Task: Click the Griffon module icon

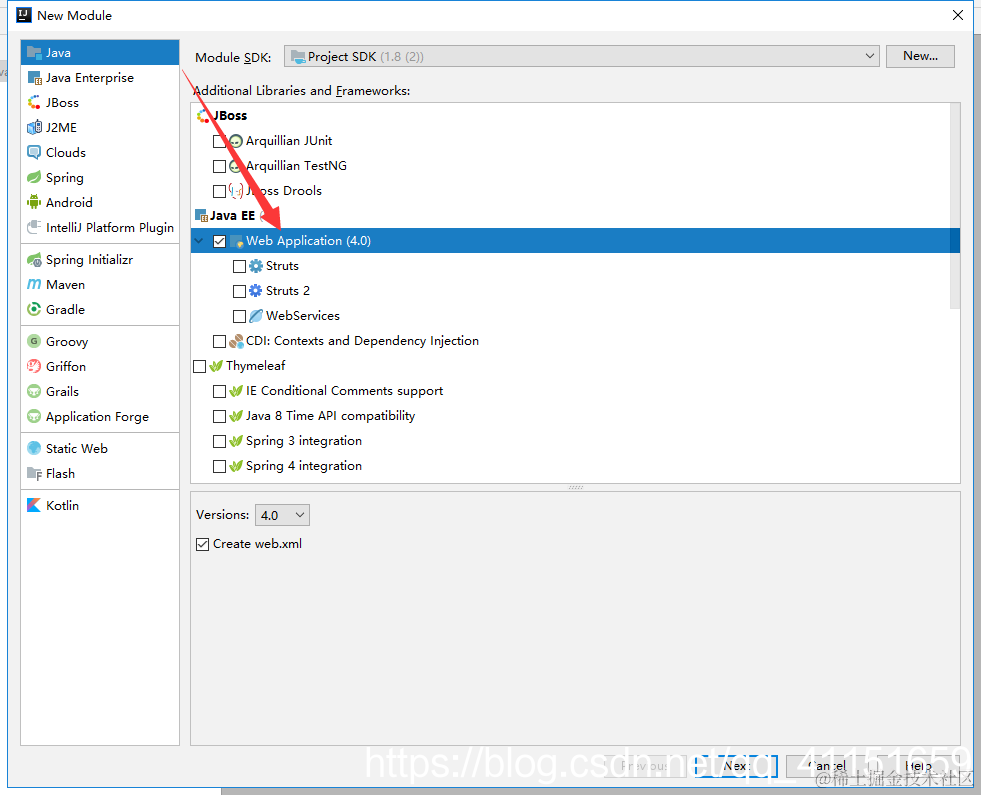Action: (x=34, y=367)
